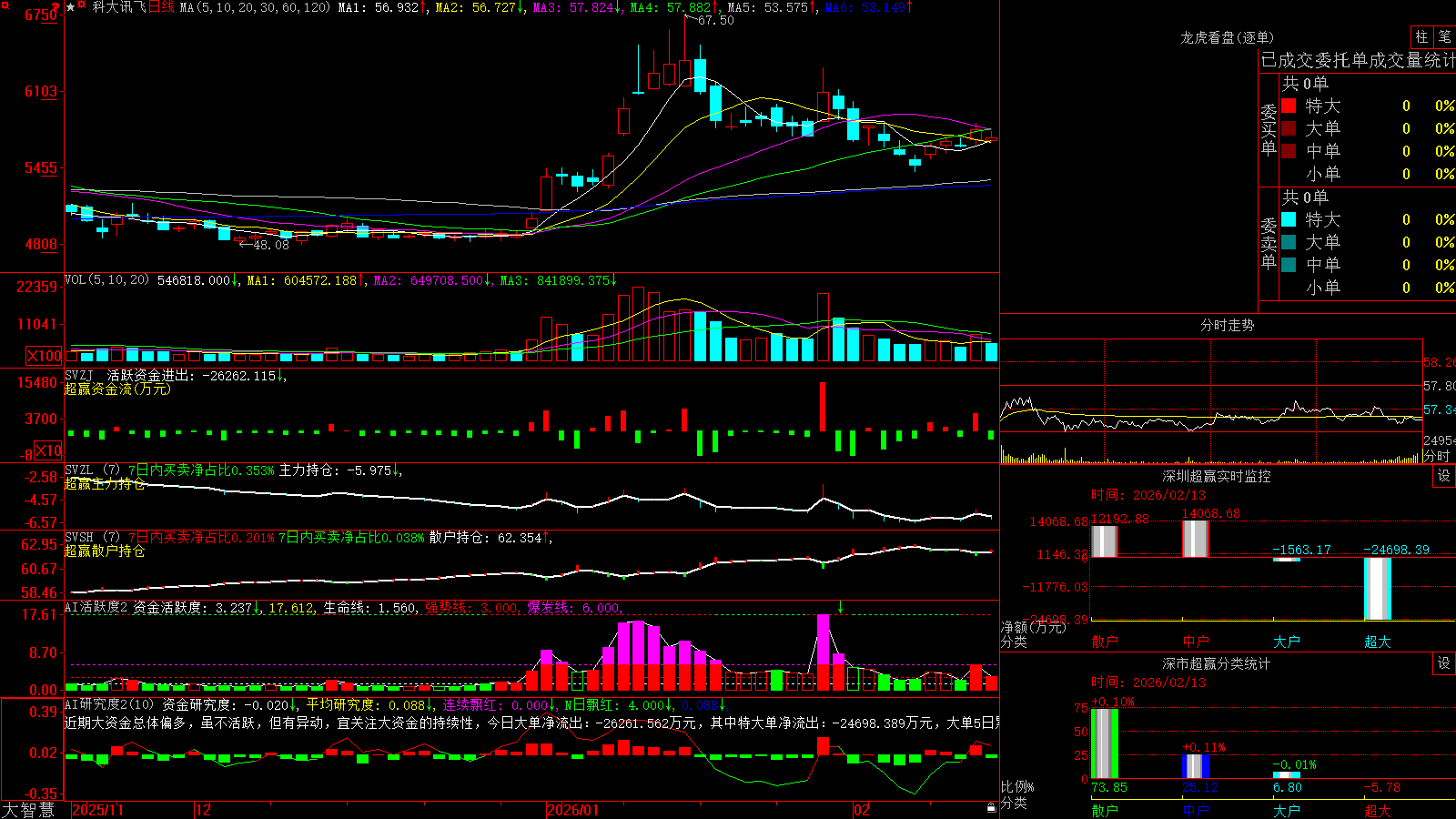Click the teal 中单 sell-order swatch
1456x819 pixels.
pos(1289,265)
